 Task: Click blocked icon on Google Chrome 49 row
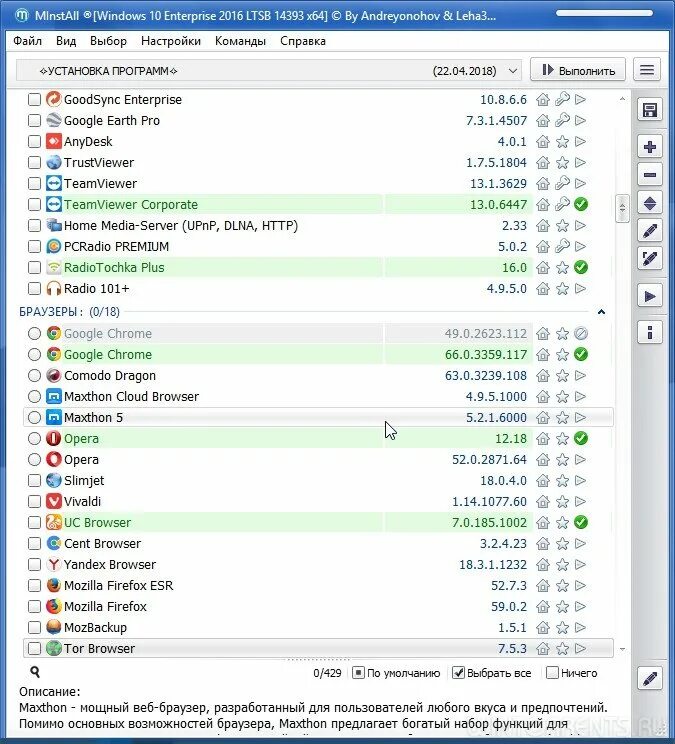click(x=581, y=334)
